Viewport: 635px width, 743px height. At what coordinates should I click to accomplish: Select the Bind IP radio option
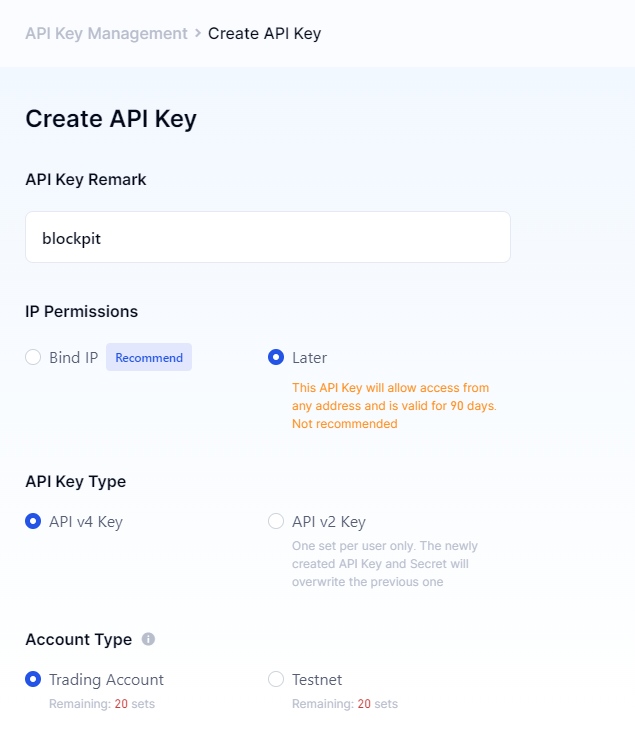pos(34,357)
